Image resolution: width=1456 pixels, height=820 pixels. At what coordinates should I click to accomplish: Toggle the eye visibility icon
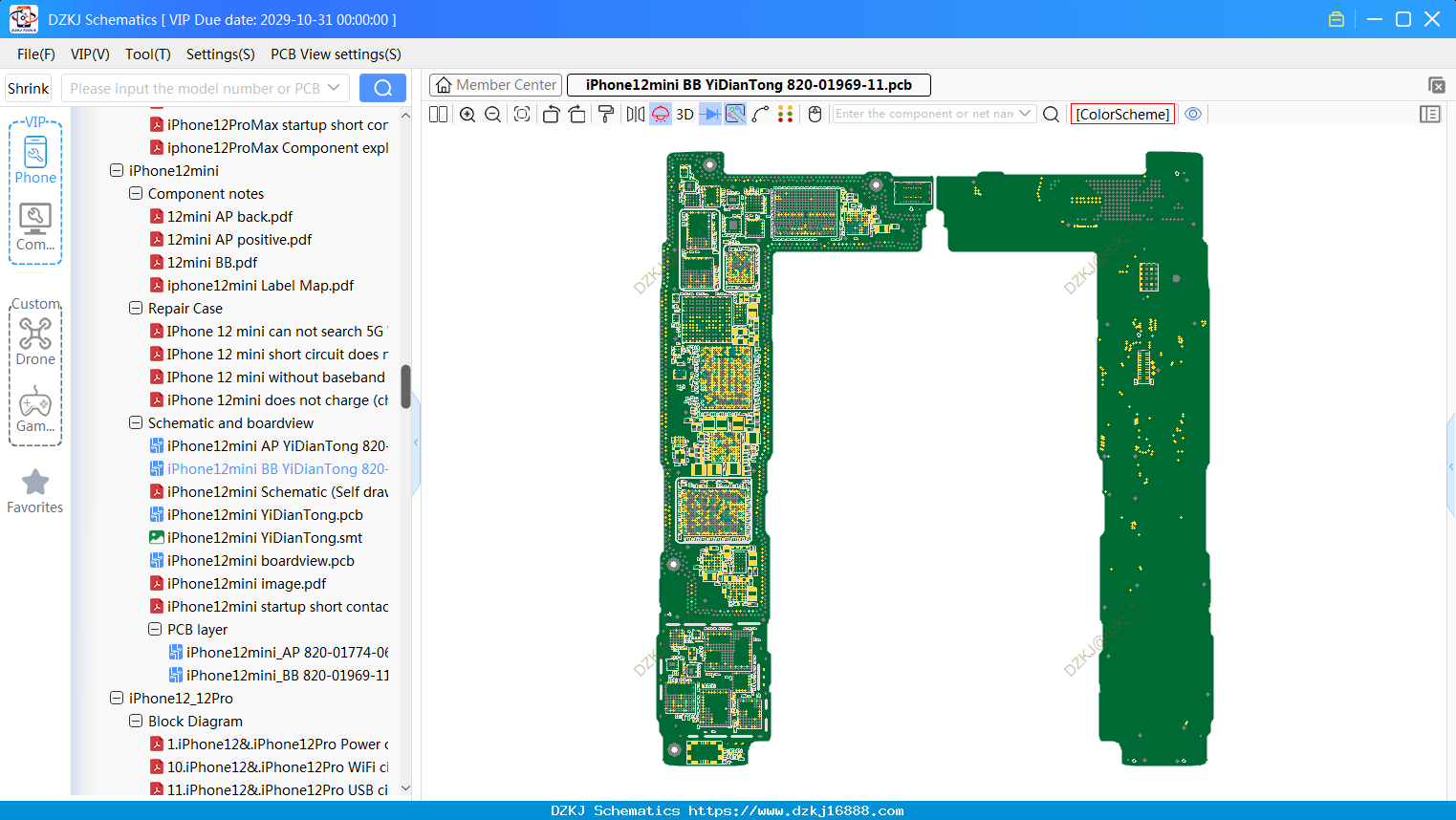tap(1193, 114)
